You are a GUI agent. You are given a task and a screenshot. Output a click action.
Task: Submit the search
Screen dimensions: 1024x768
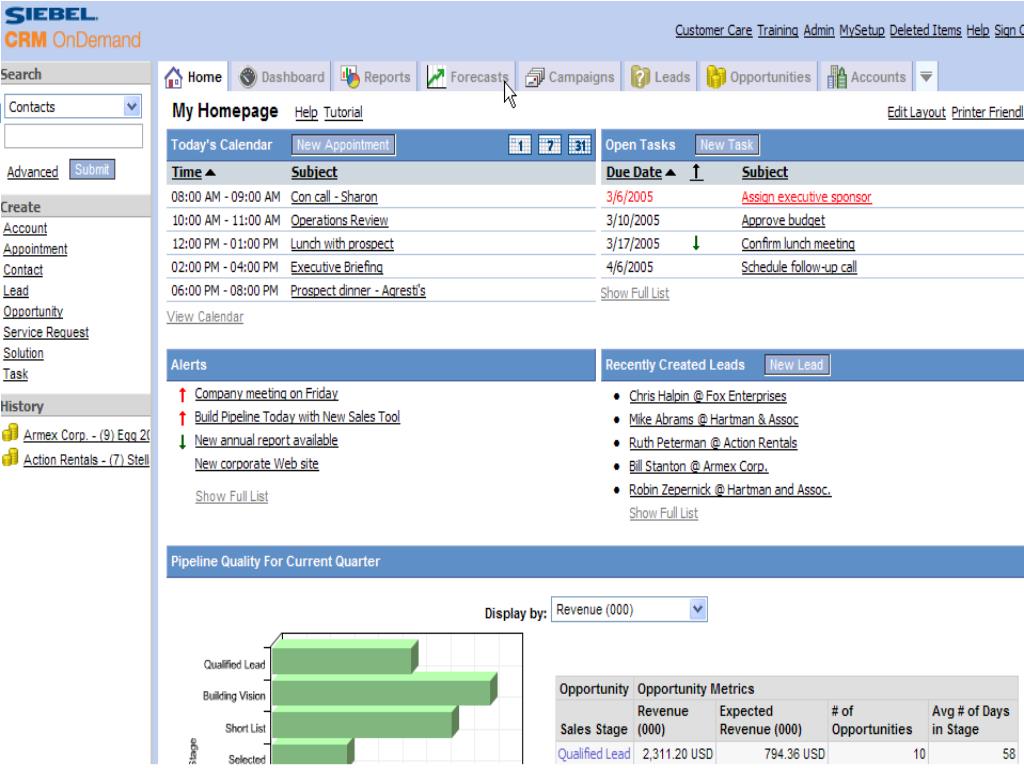[92, 170]
